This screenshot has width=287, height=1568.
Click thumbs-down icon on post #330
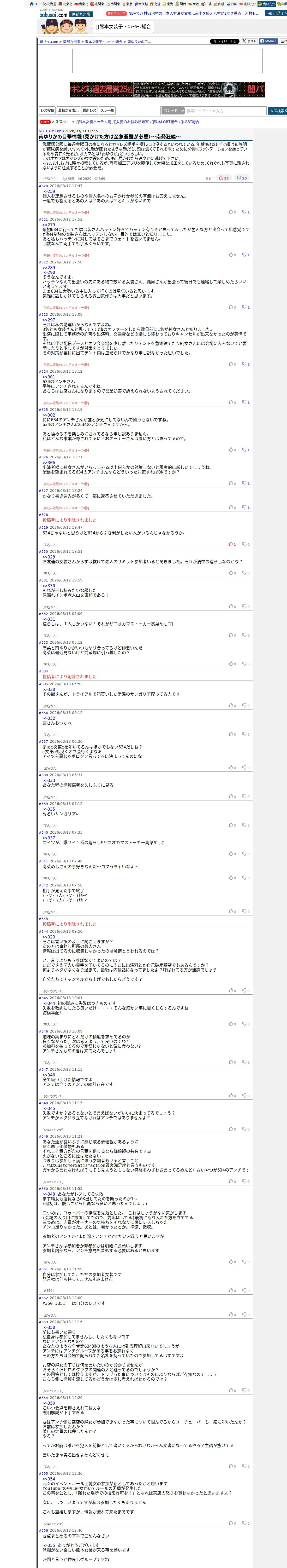(x=244, y=573)
